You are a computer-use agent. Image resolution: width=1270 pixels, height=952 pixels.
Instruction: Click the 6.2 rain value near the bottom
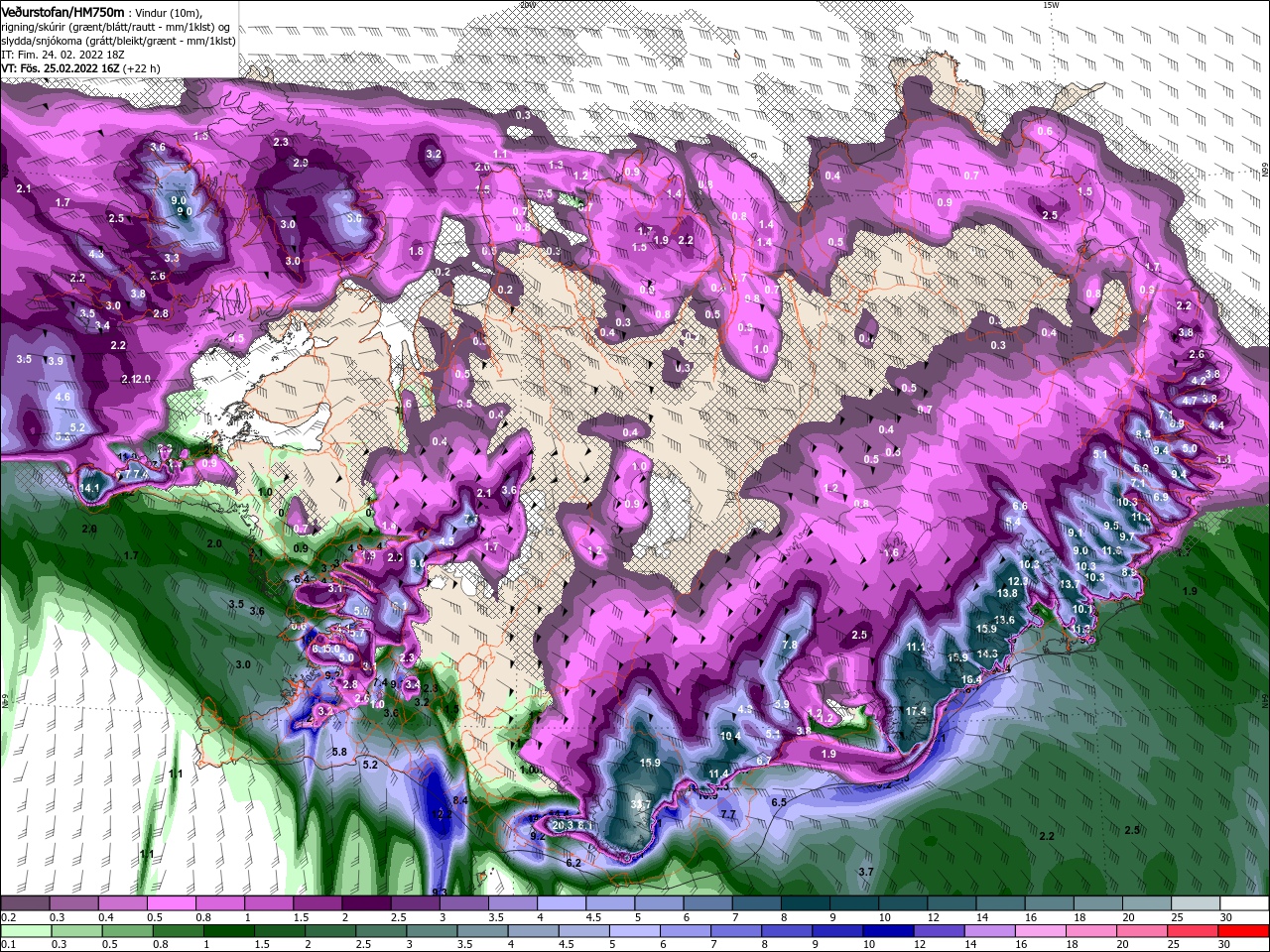pyautogui.click(x=573, y=863)
